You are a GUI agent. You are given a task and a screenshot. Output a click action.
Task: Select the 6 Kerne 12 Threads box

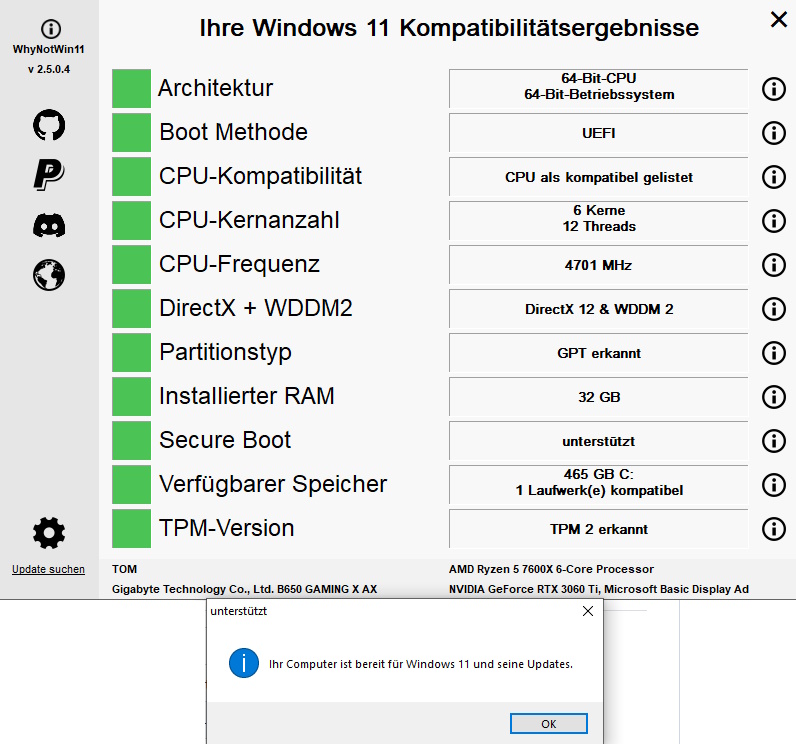click(x=599, y=221)
